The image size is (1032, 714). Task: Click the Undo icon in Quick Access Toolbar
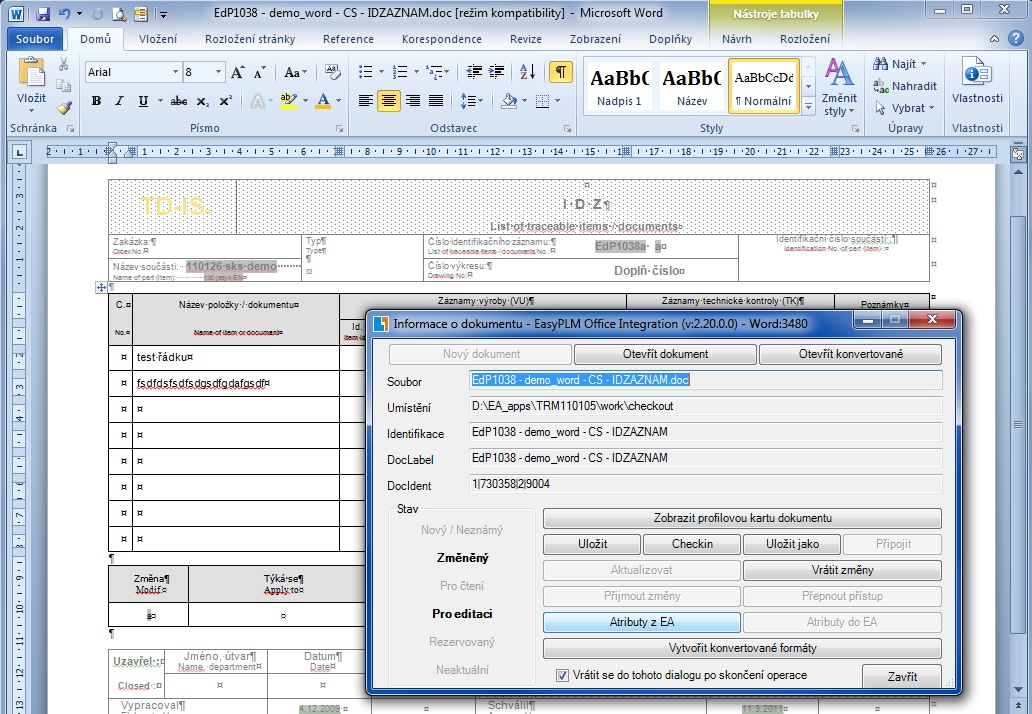pos(64,13)
